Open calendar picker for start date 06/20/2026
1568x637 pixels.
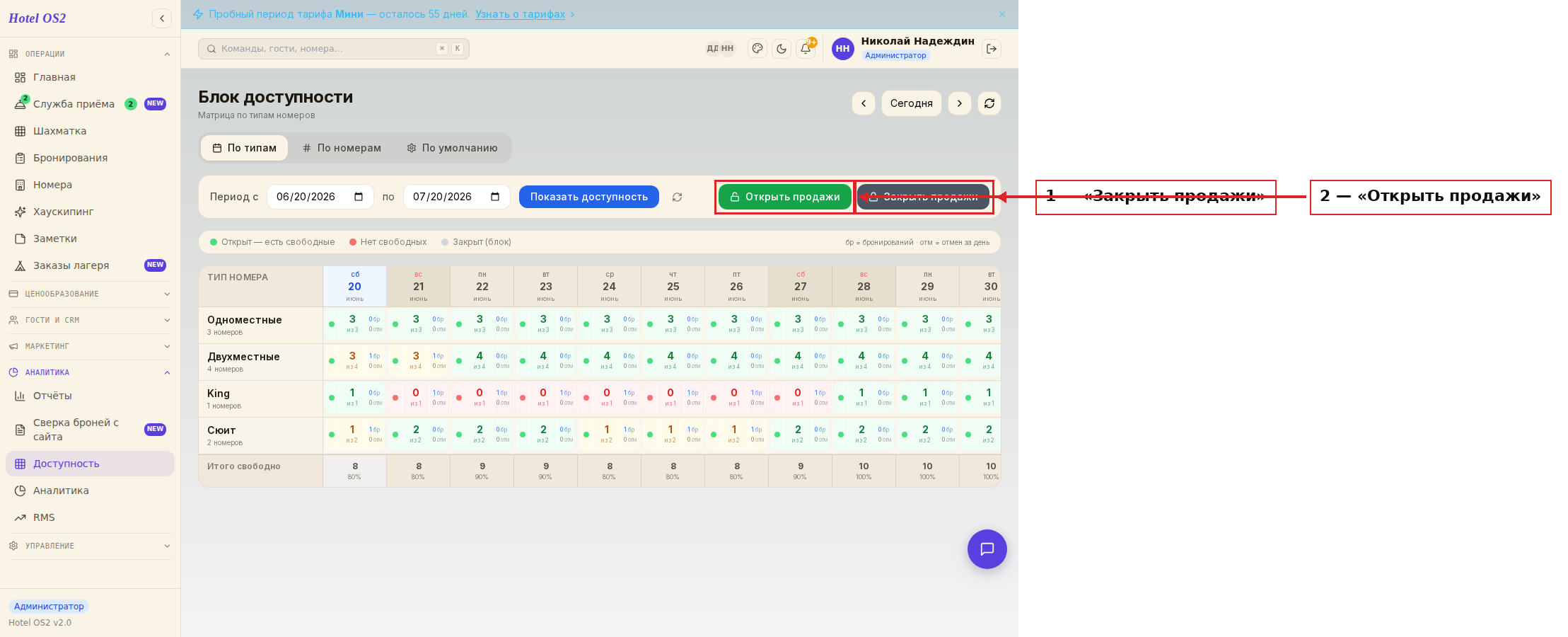click(359, 197)
